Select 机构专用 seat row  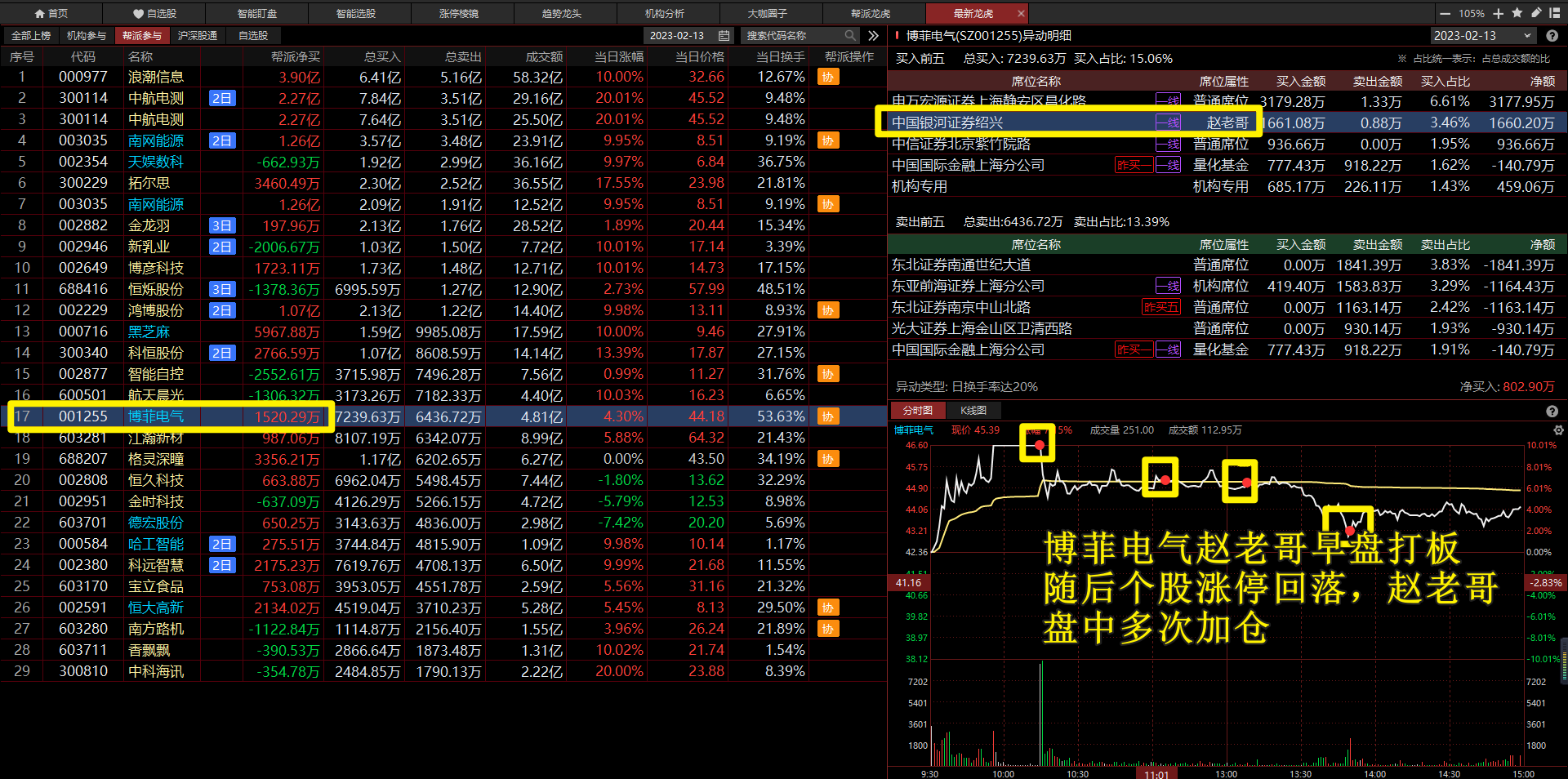pyautogui.click(x=1227, y=186)
